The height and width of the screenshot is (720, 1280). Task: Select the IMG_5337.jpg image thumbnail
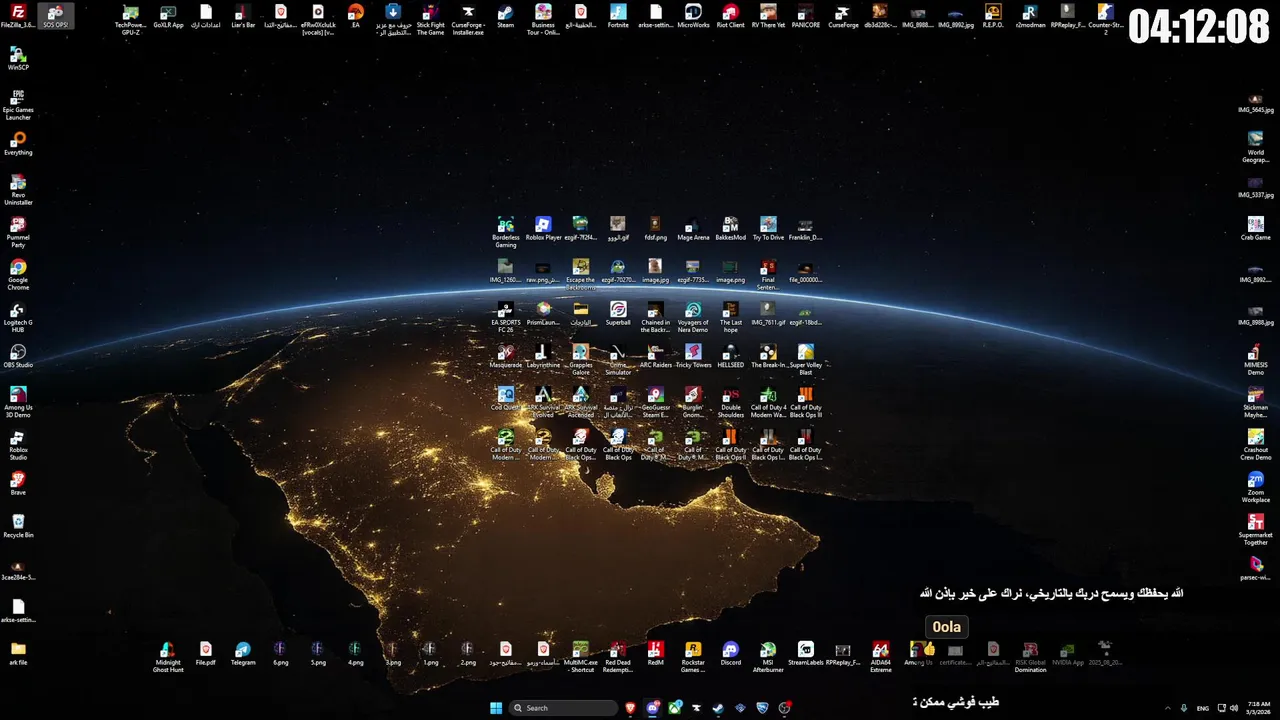coord(1256,186)
